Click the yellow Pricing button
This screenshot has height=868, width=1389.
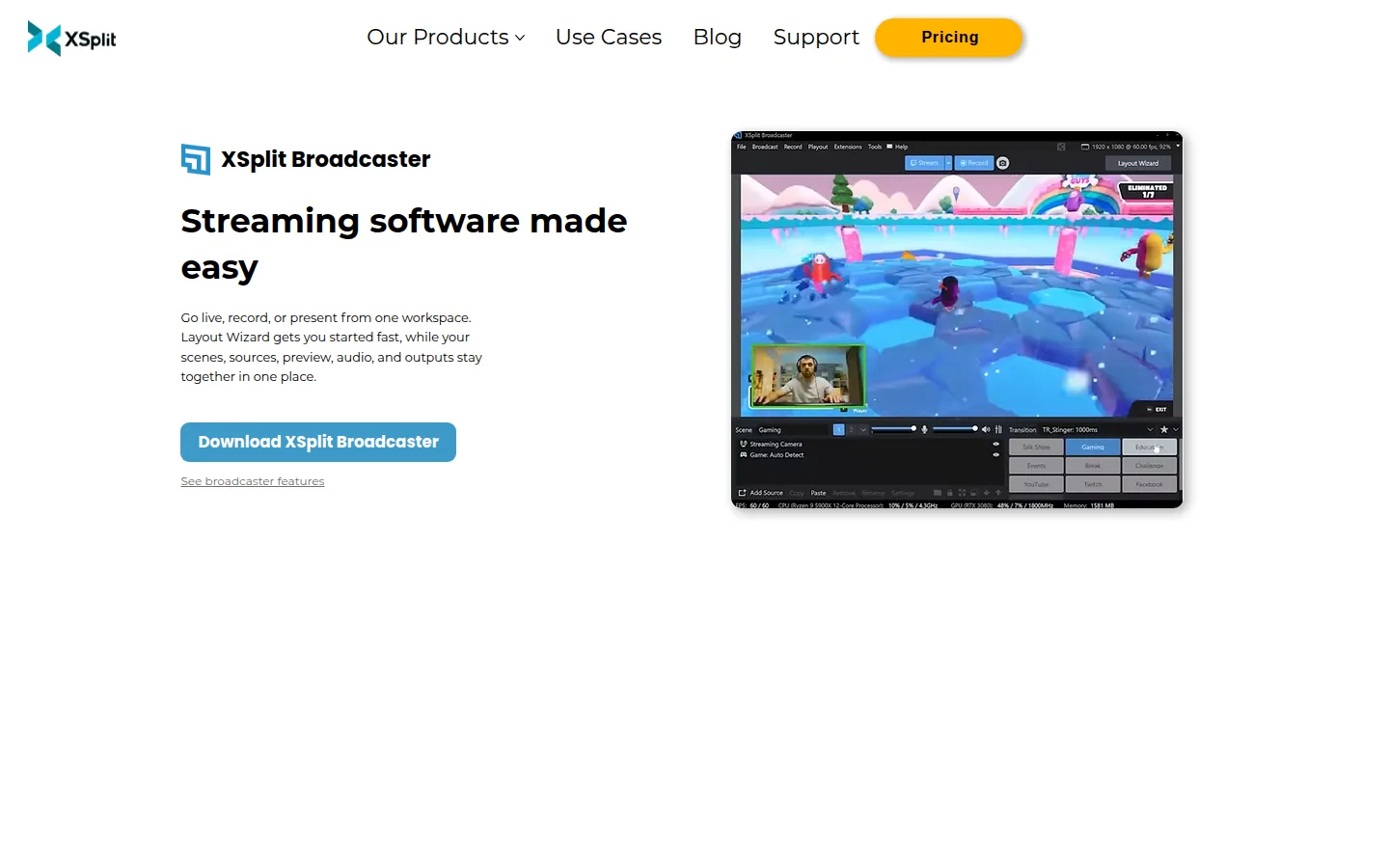click(949, 37)
